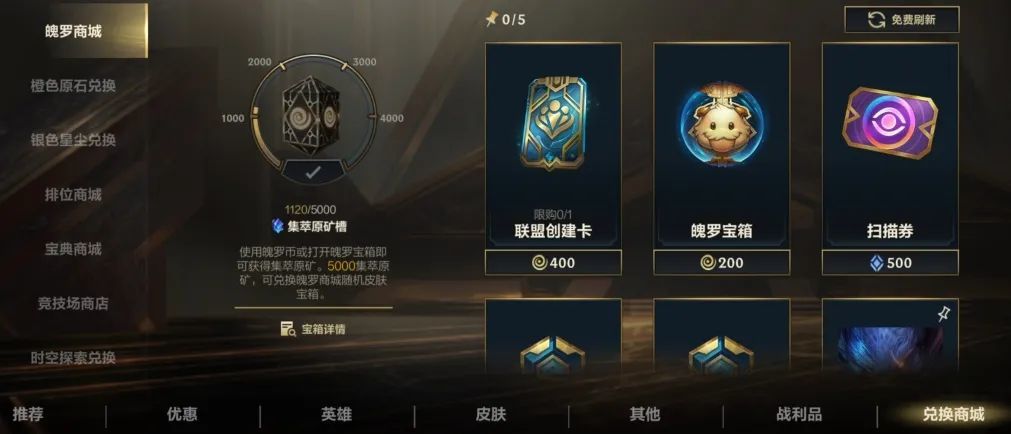Open the 联盟创建卡 card icon
The width and height of the screenshot is (1011, 434).
point(553,123)
